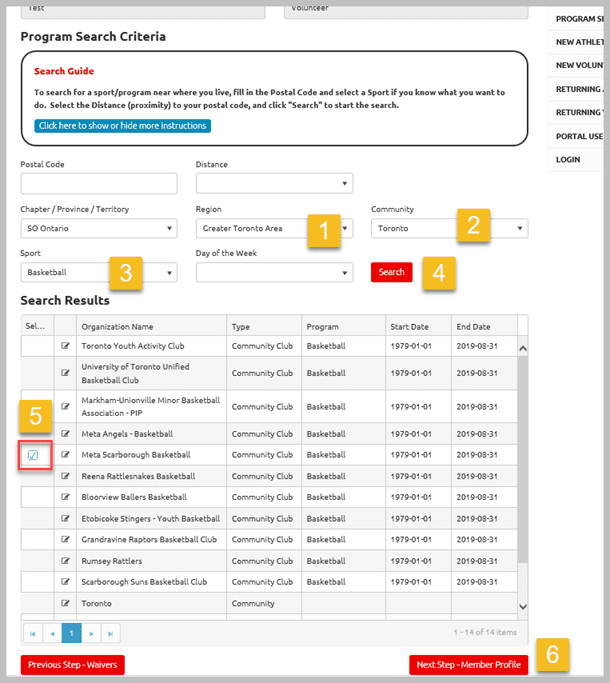Image resolution: width=610 pixels, height=683 pixels.
Task: Open the Day of the Week dropdown
Action: click(274, 272)
